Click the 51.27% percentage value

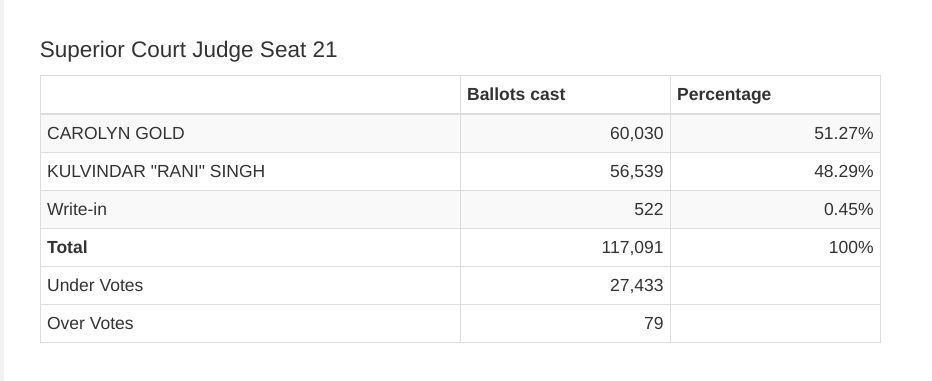[x=843, y=133]
